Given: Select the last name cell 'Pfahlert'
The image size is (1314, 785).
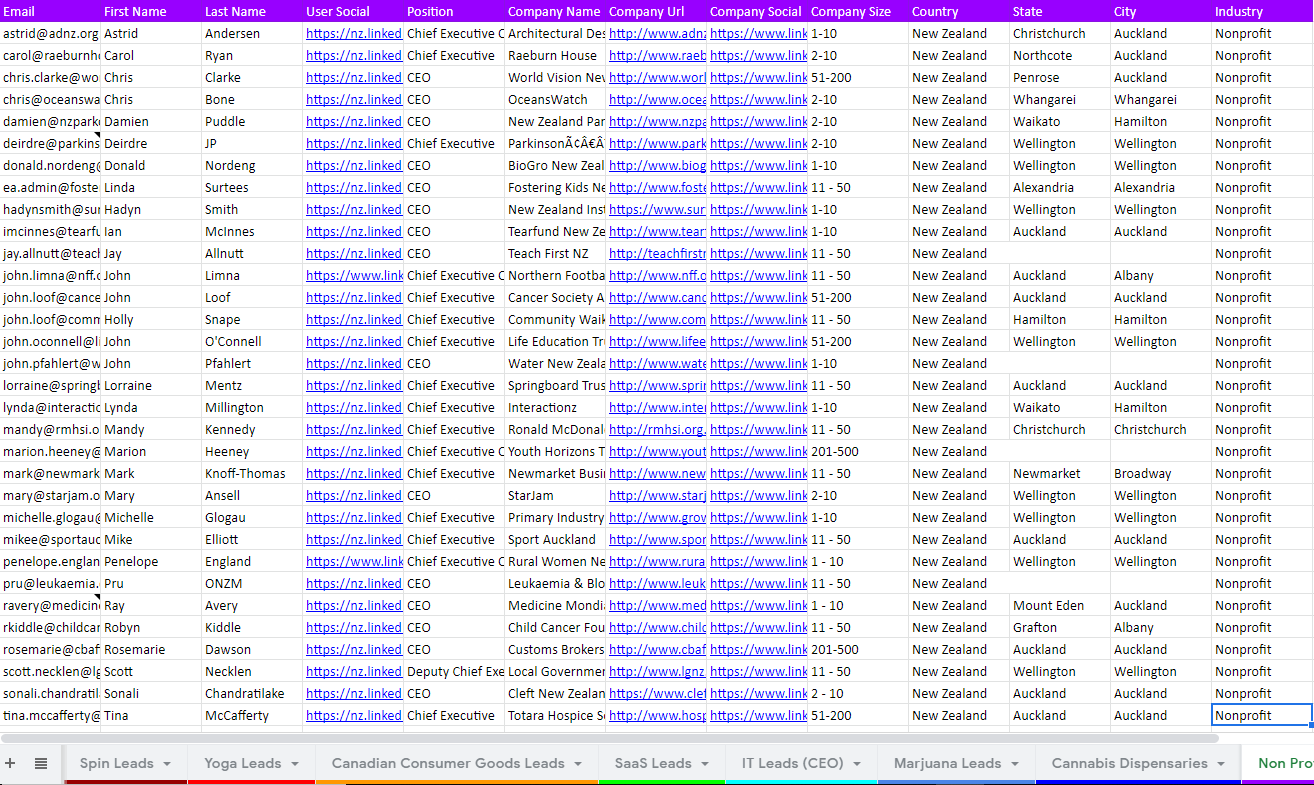Looking at the screenshot, I should [x=252, y=363].
